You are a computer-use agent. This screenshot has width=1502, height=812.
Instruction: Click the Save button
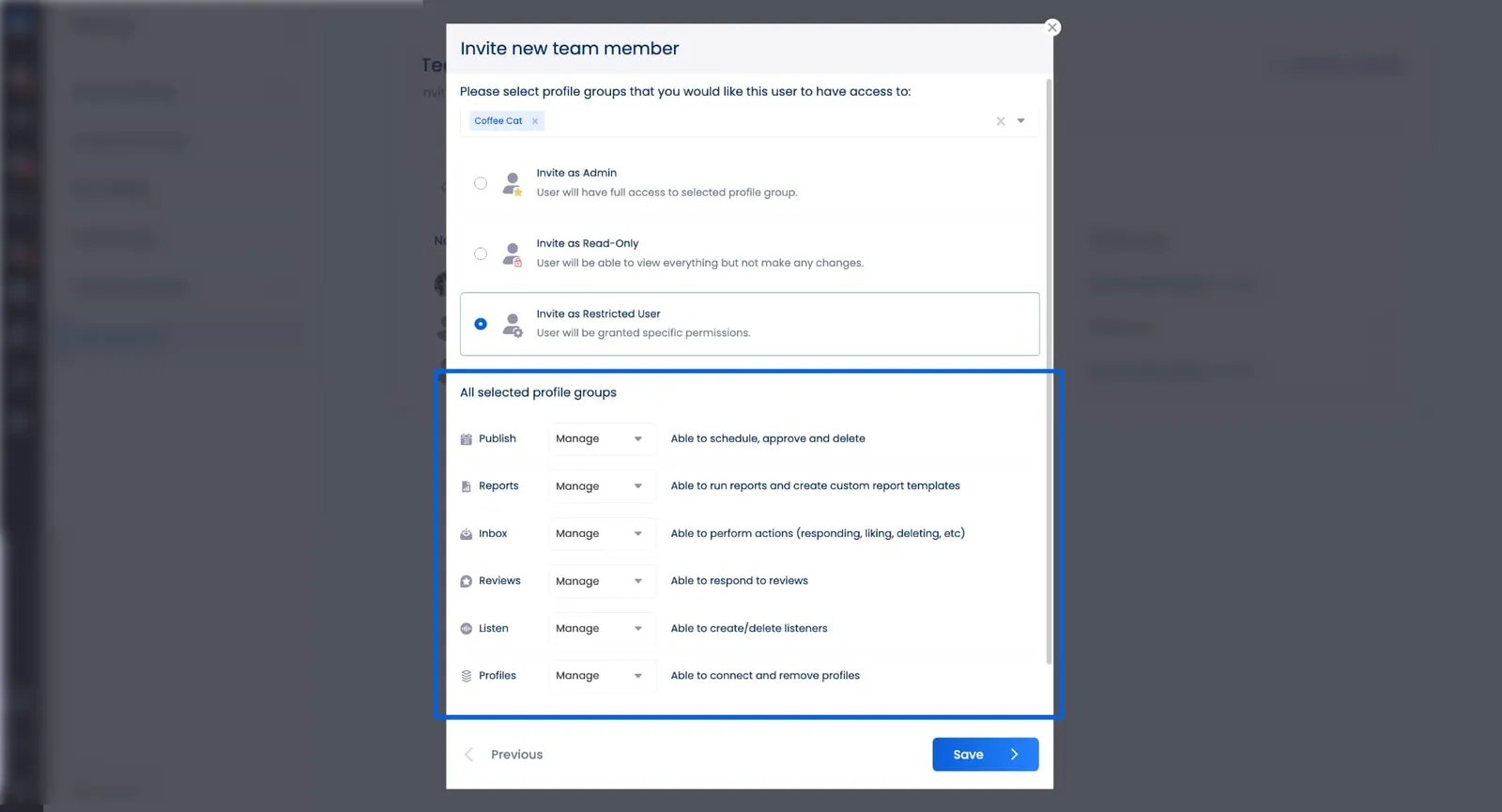click(985, 755)
